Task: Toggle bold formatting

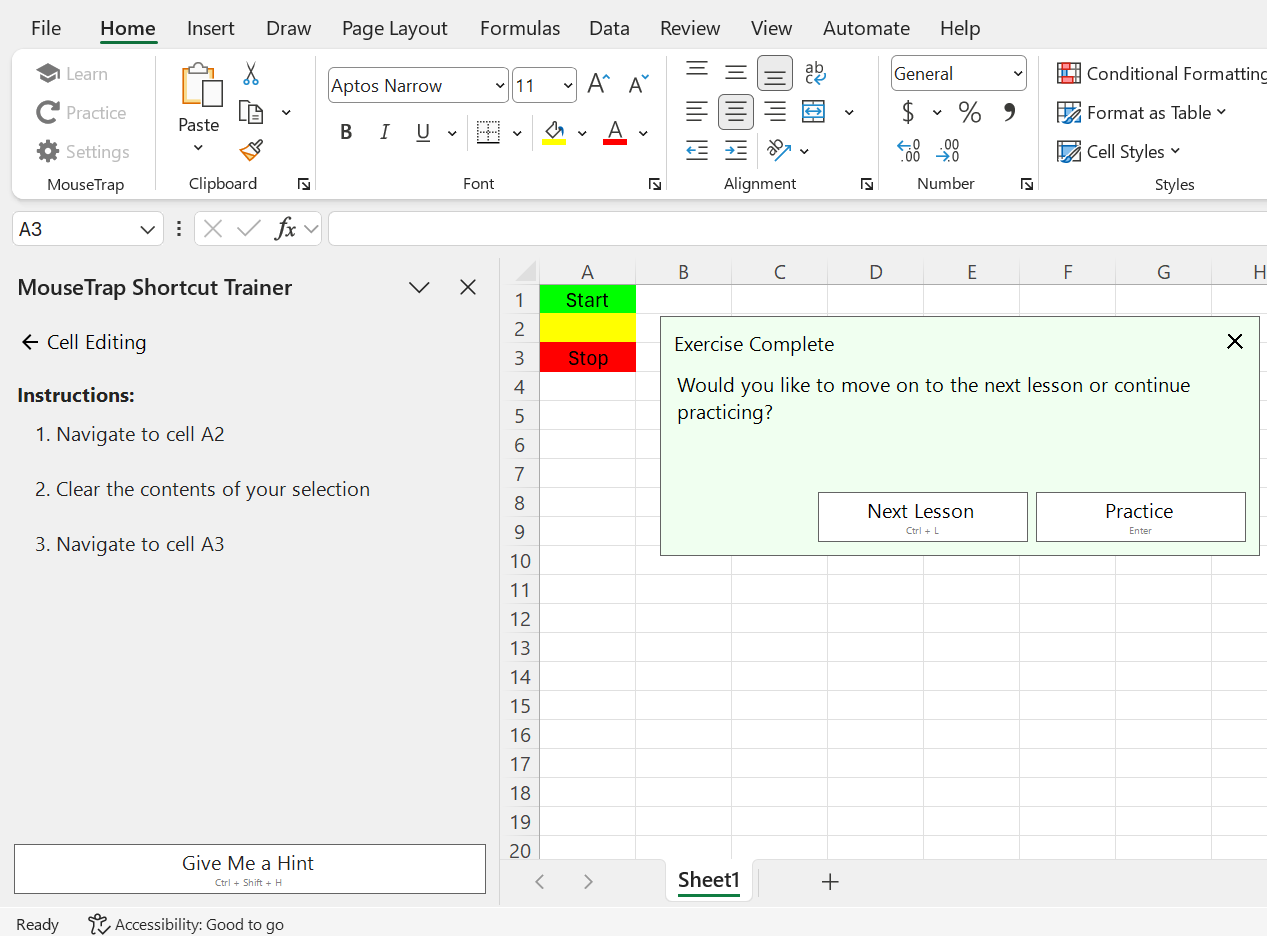Action: pos(345,131)
